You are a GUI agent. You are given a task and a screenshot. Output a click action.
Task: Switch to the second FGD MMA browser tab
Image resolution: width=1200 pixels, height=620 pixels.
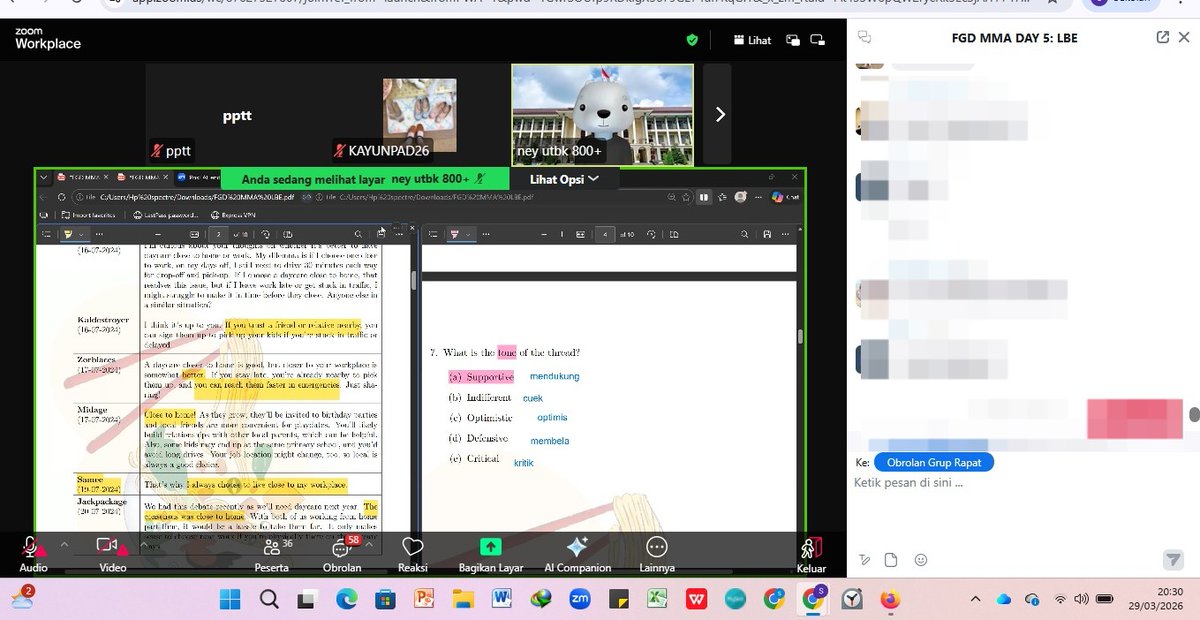(139, 179)
